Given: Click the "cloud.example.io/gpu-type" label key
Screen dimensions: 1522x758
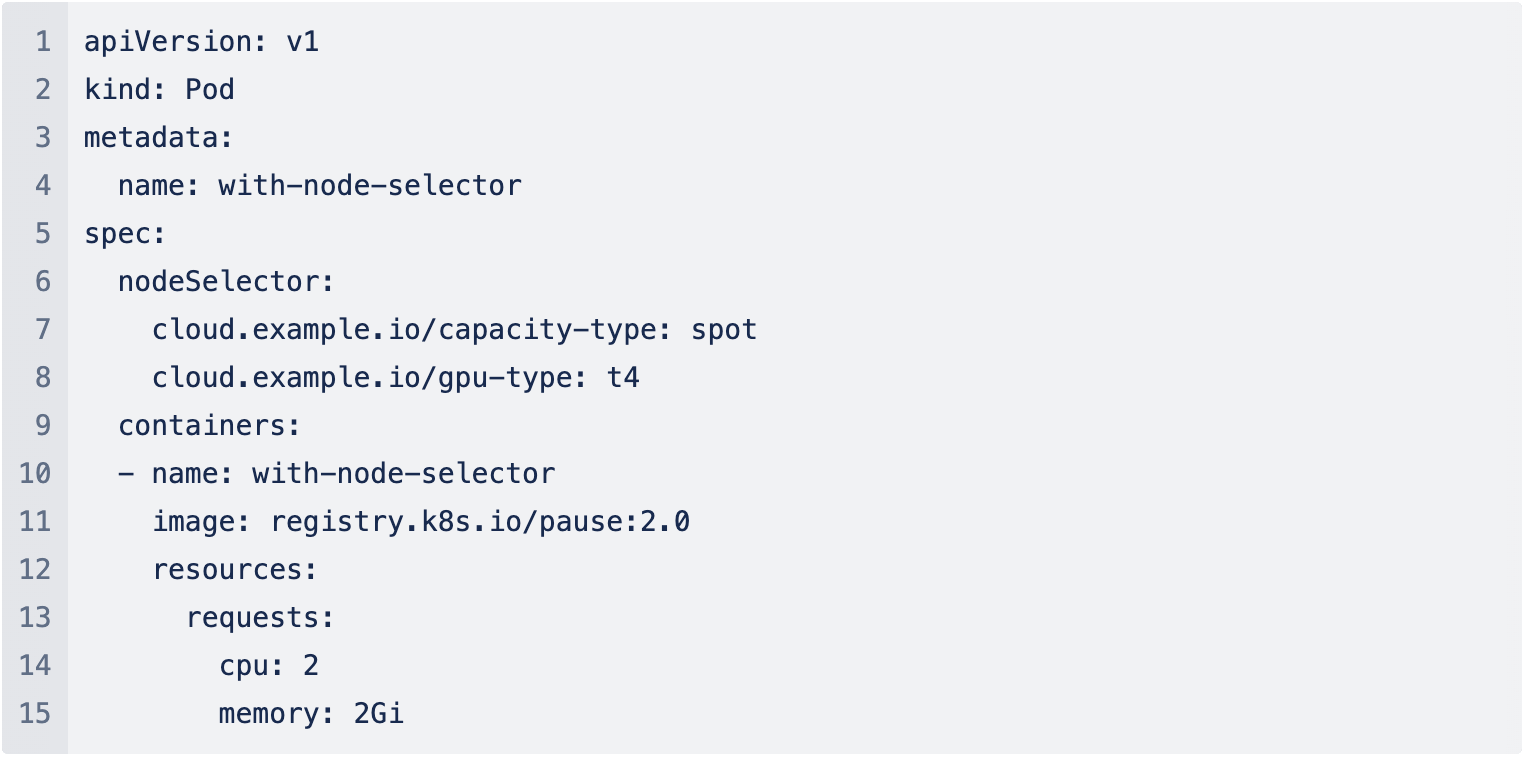Looking at the screenshot, I should [362, 378].
